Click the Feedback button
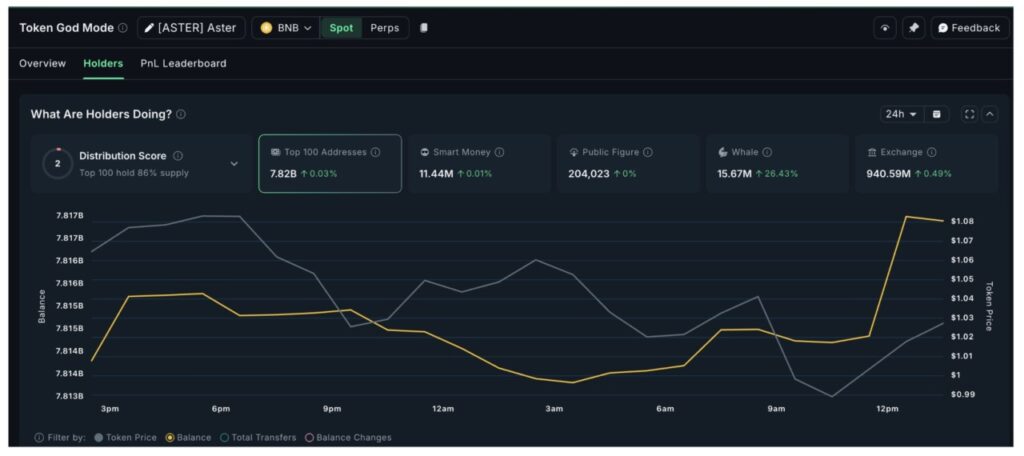This screenshot has height=456, width=1024. click(969, 28)
